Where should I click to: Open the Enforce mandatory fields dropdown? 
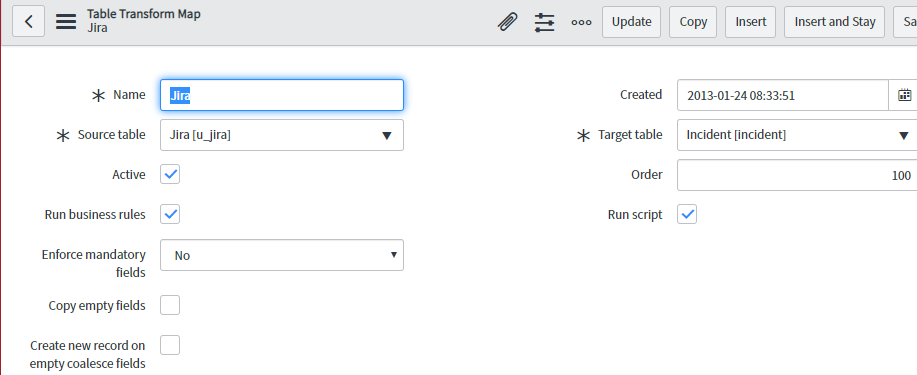[282, 255]
